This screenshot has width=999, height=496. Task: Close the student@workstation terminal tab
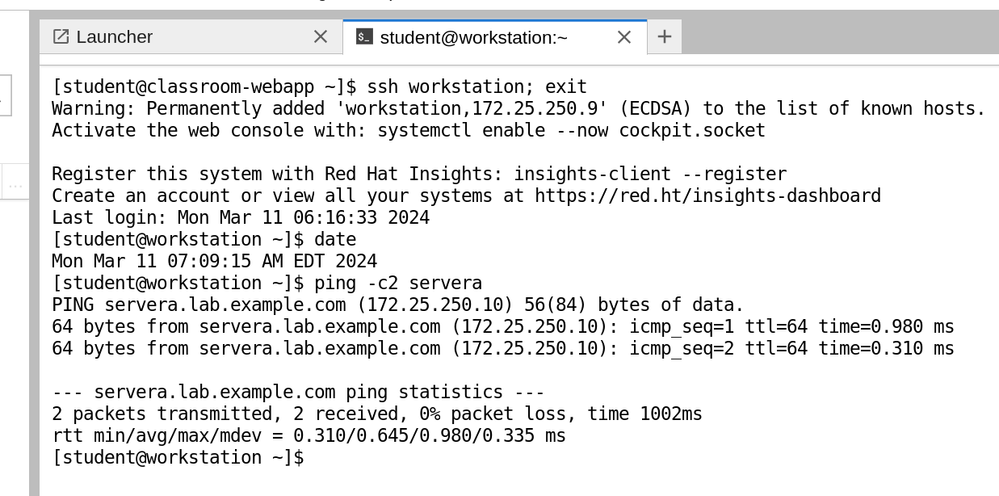click(x=624, y=37)
